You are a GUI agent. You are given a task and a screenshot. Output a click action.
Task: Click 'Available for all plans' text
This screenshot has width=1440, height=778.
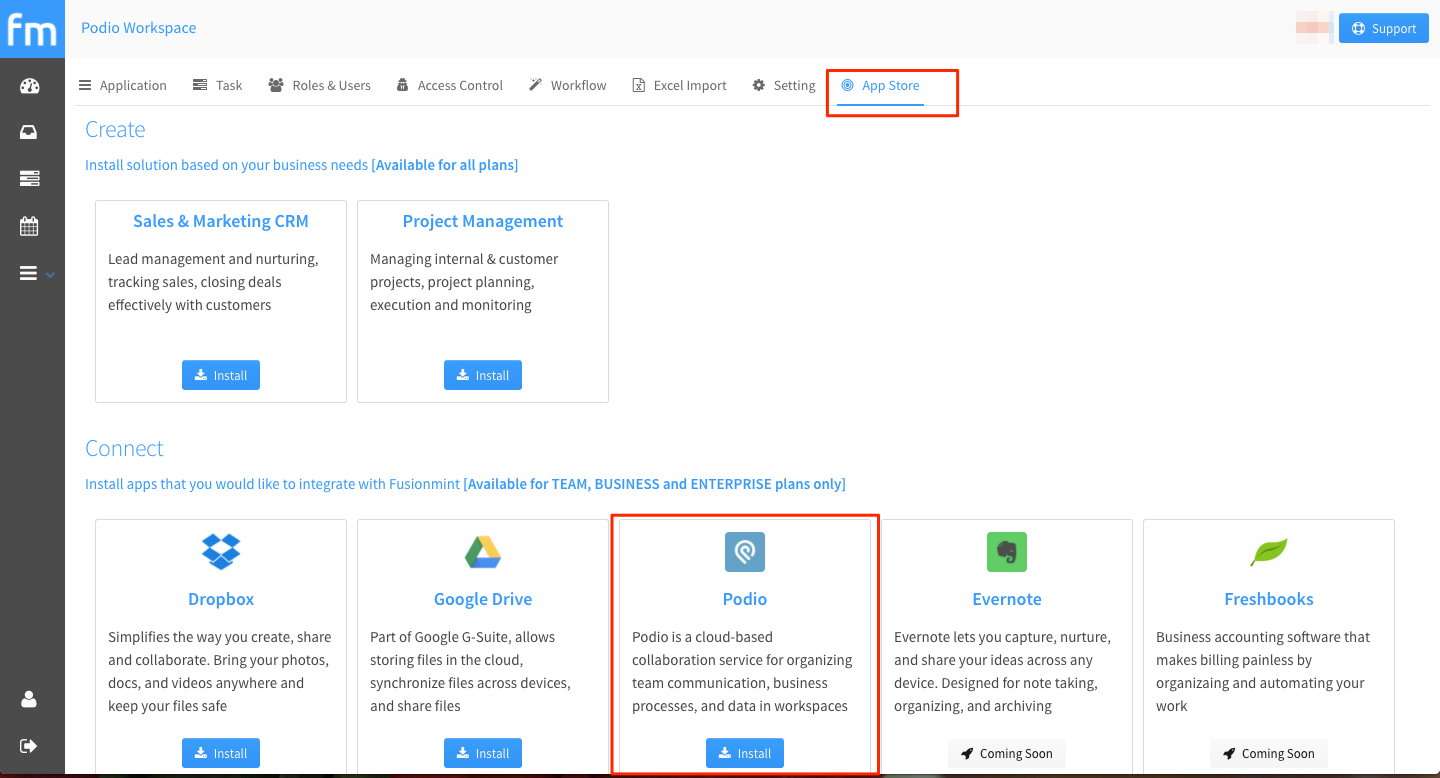(445, 165)
